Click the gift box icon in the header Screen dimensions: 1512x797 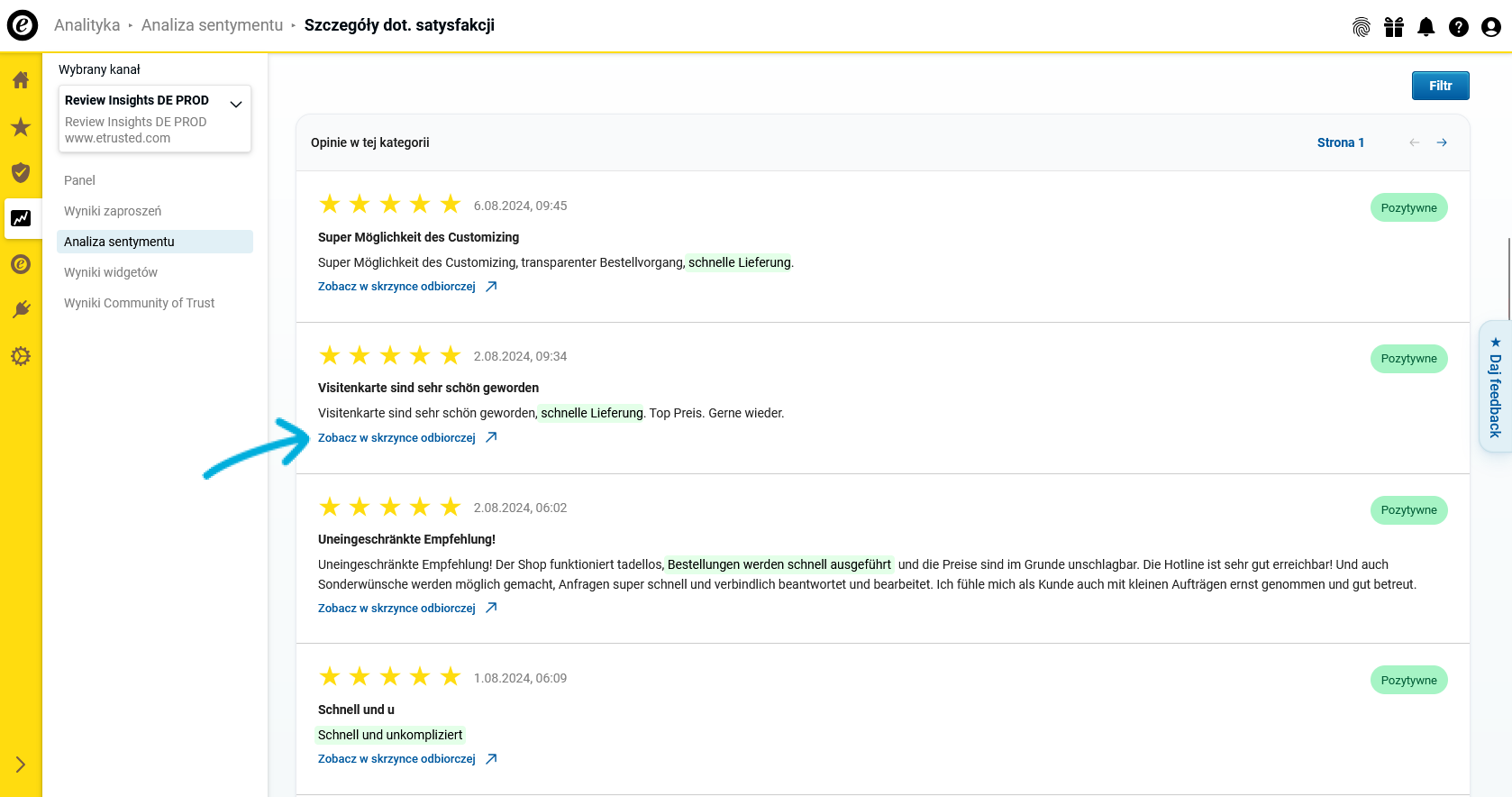tap(1394, 27)
